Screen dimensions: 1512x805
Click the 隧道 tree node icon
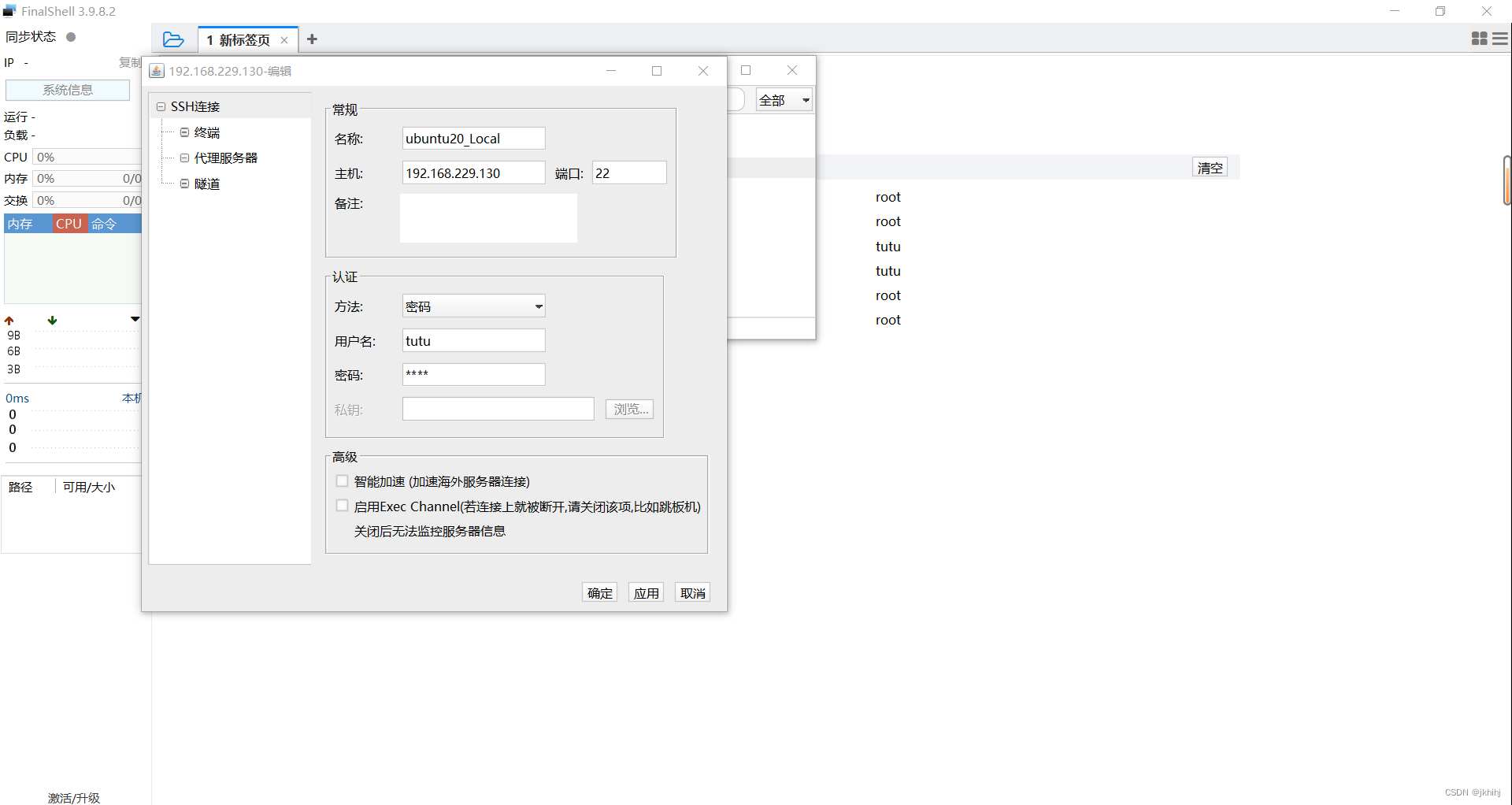[x=184, y=184]
